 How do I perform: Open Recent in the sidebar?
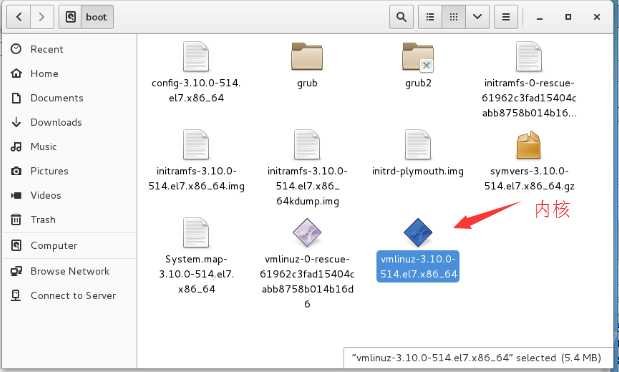coord(69,49)
